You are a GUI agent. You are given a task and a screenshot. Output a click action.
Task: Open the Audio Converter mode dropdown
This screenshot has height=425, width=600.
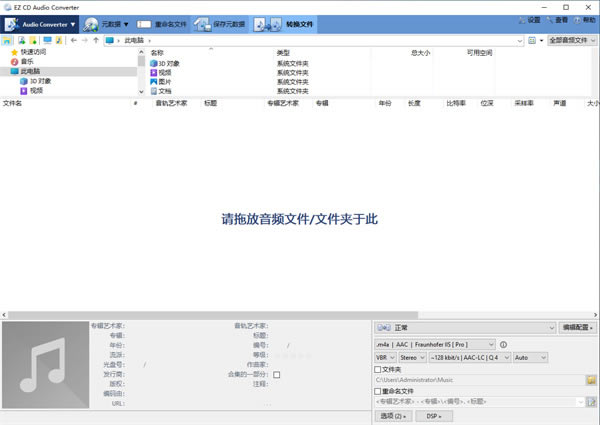click(39, 24)
